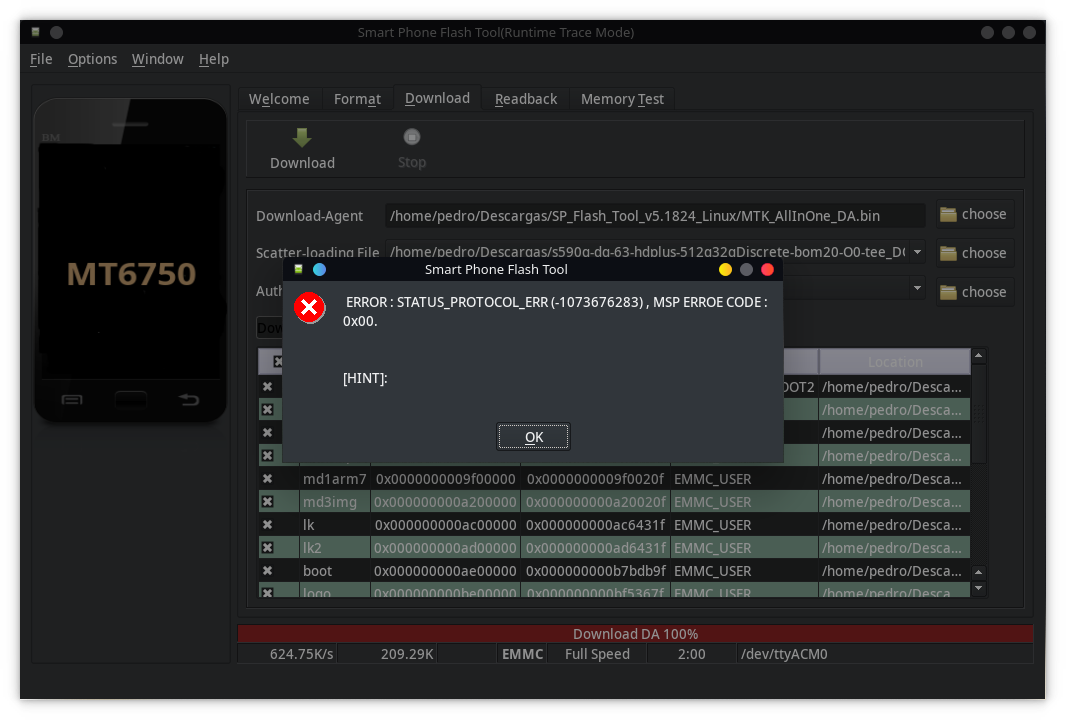The image size is (1066, 720).
Task: Click the gray maximize button on error dialog
Action: [746, 270]
